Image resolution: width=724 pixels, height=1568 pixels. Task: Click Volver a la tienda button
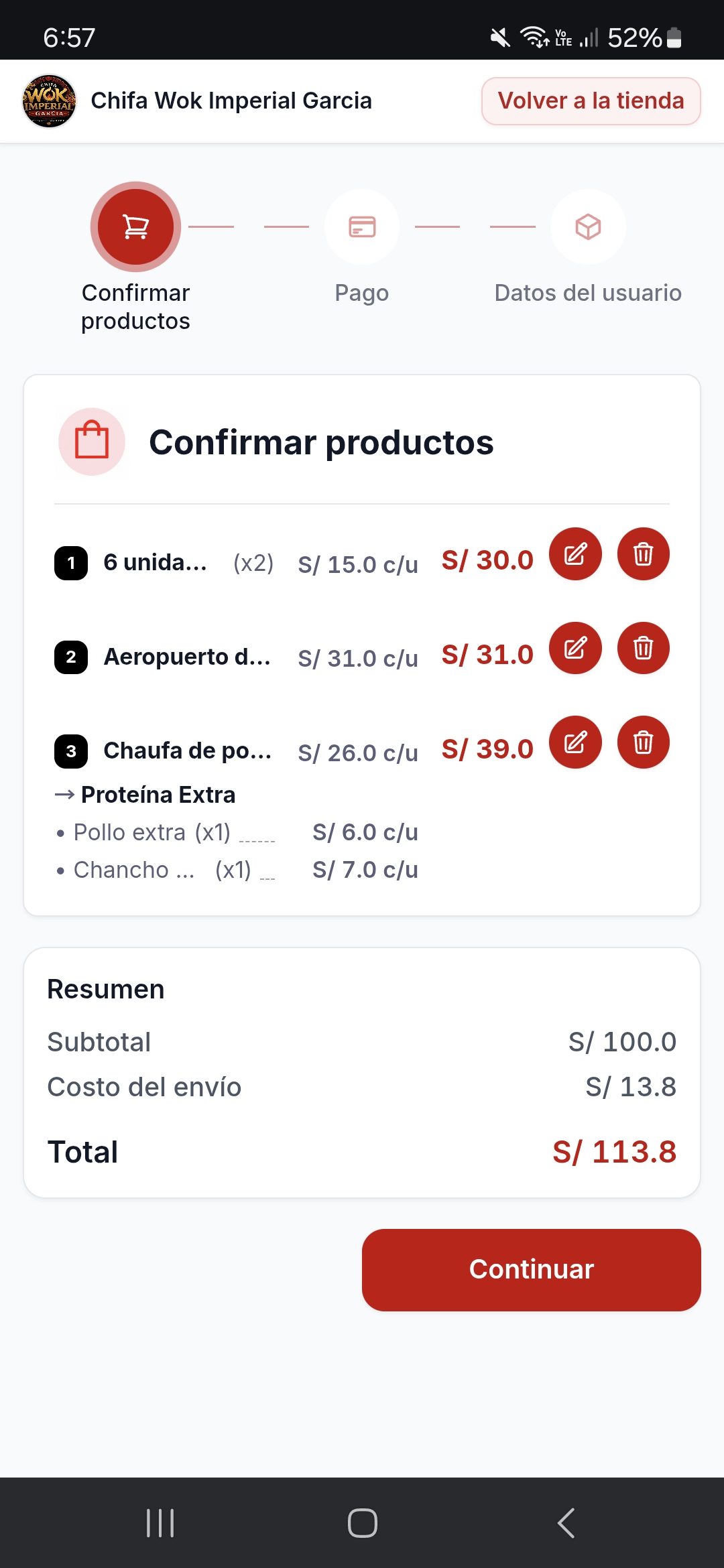591,101
